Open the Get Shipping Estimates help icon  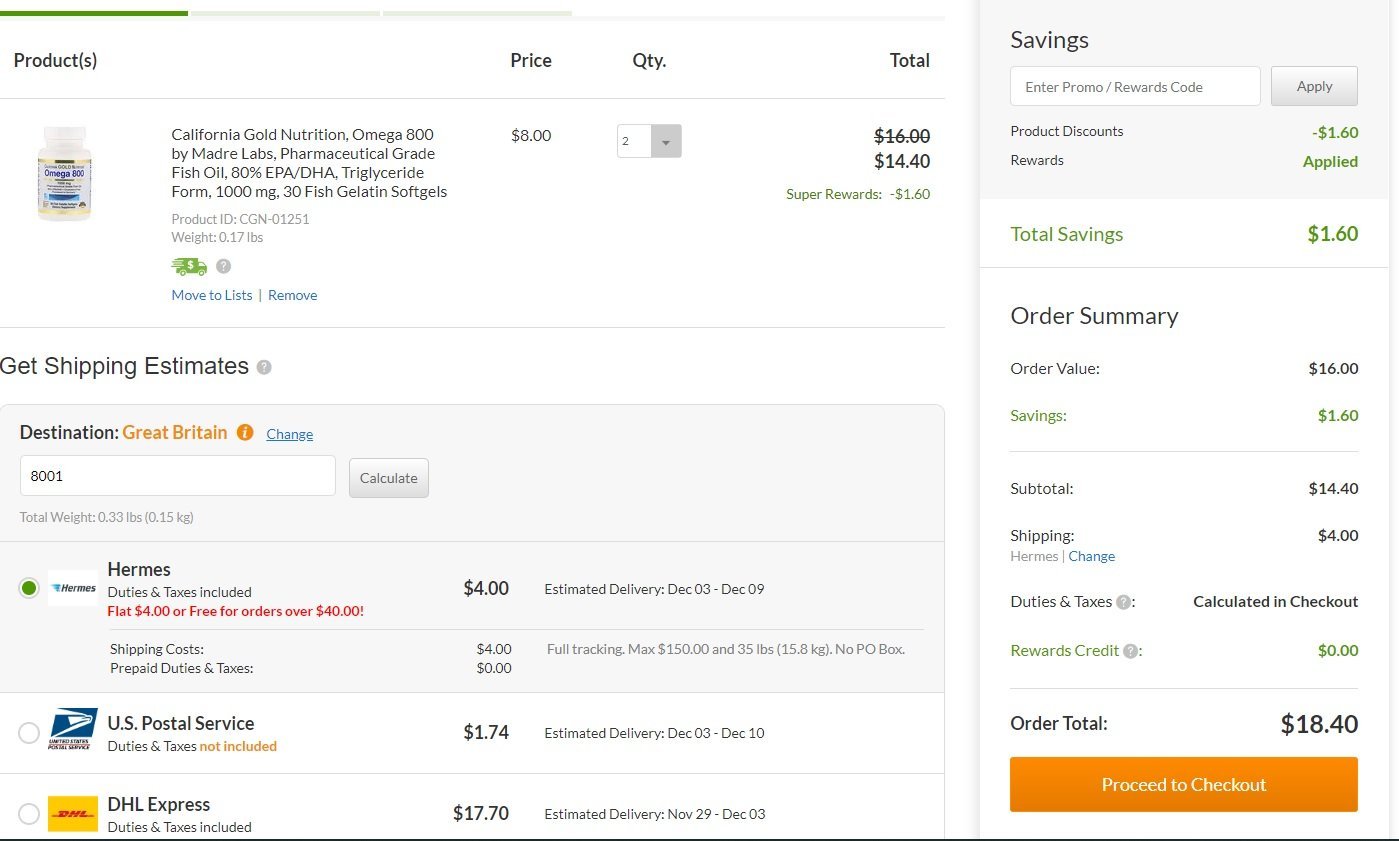[x=264, y=367]
